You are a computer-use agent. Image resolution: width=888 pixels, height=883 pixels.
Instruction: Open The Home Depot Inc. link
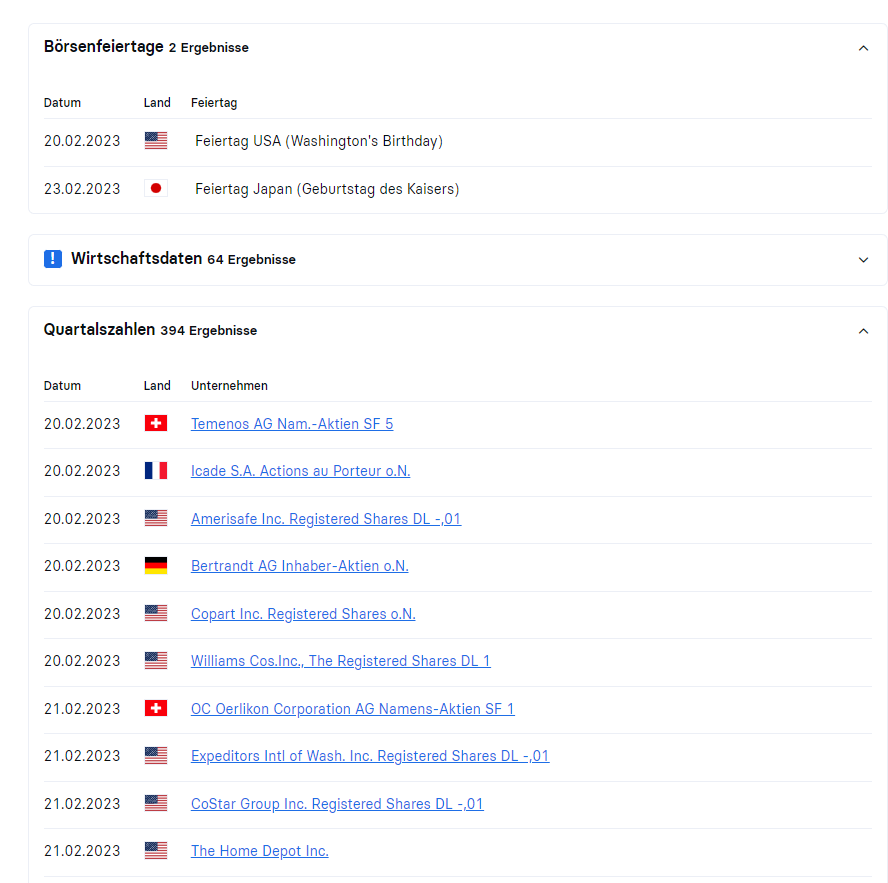[x=259, y=851]
